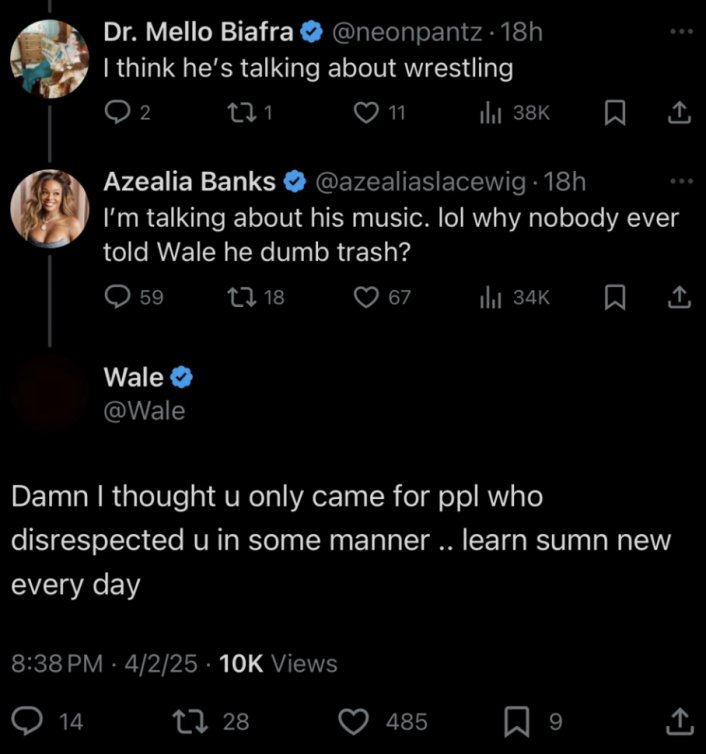This screenshot has width=706, height=754.
Task: View analytics on Dr. Mello Biafra's tweet
Action: pos(492,114)
